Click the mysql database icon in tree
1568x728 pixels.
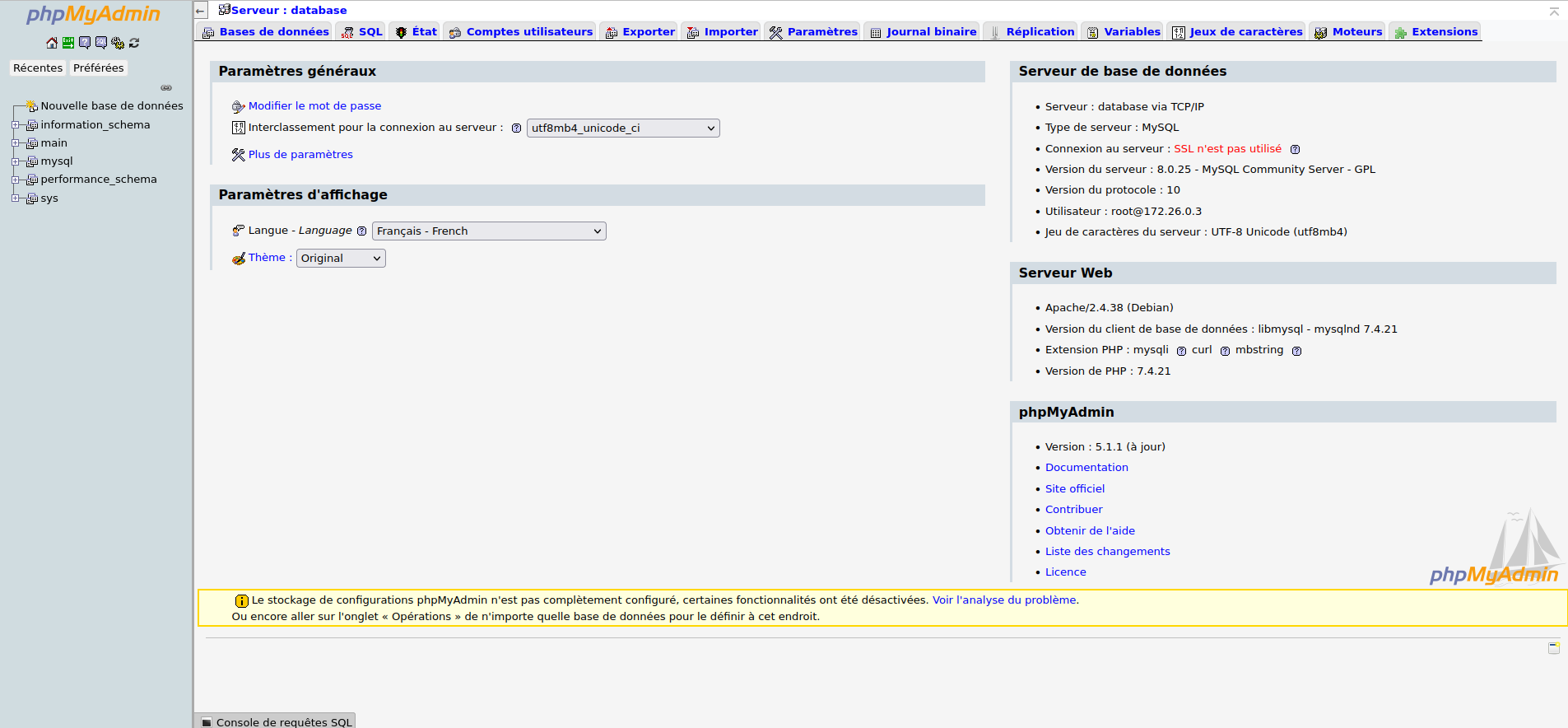tap(32, 161)
